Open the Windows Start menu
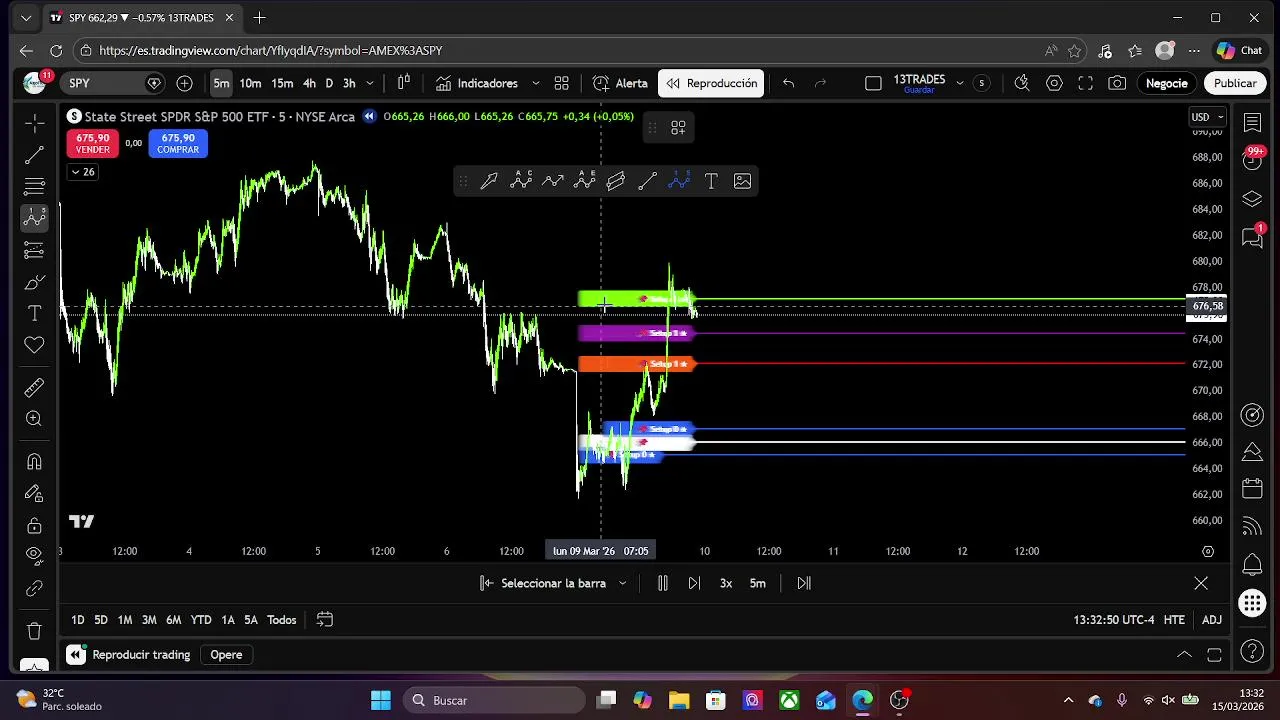 [381, 700]
